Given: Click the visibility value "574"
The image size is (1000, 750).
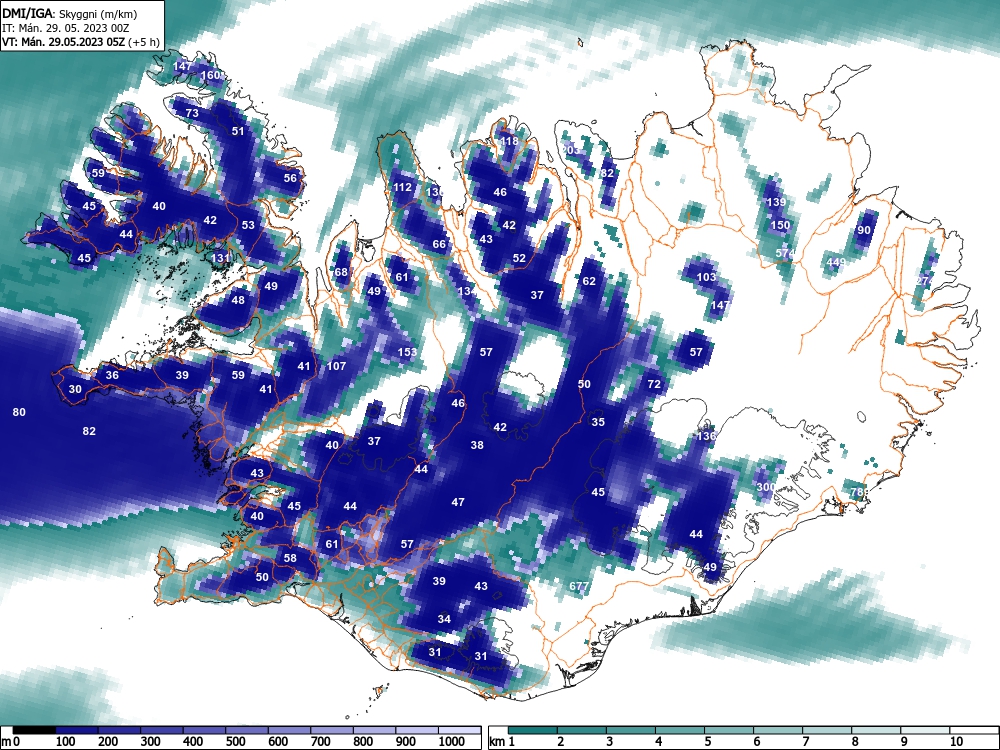Looking at the screenshot, I should [x=785, y=254].
